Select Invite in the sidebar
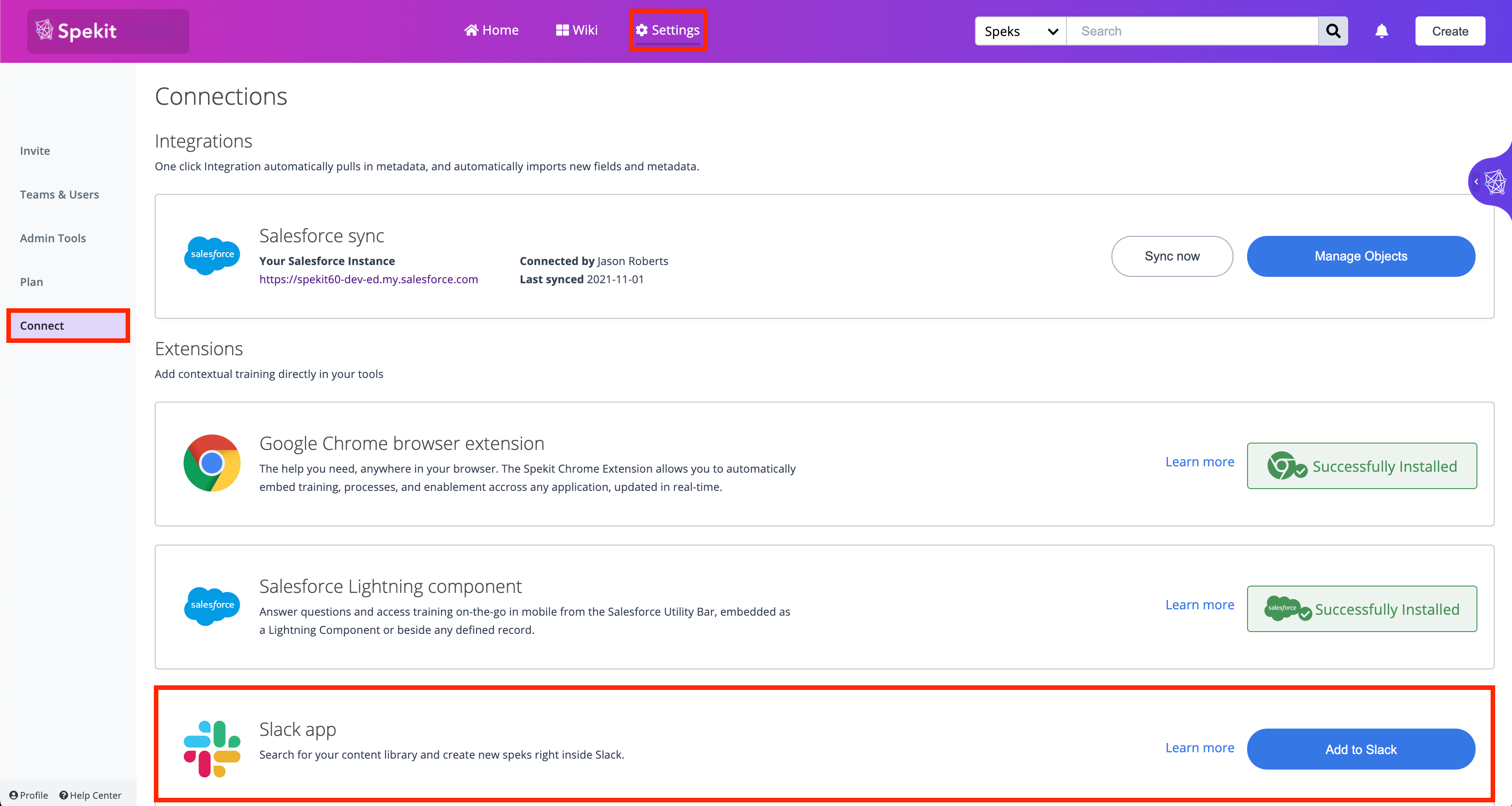This screenshot has height=806, width=1512. (35, 151)
